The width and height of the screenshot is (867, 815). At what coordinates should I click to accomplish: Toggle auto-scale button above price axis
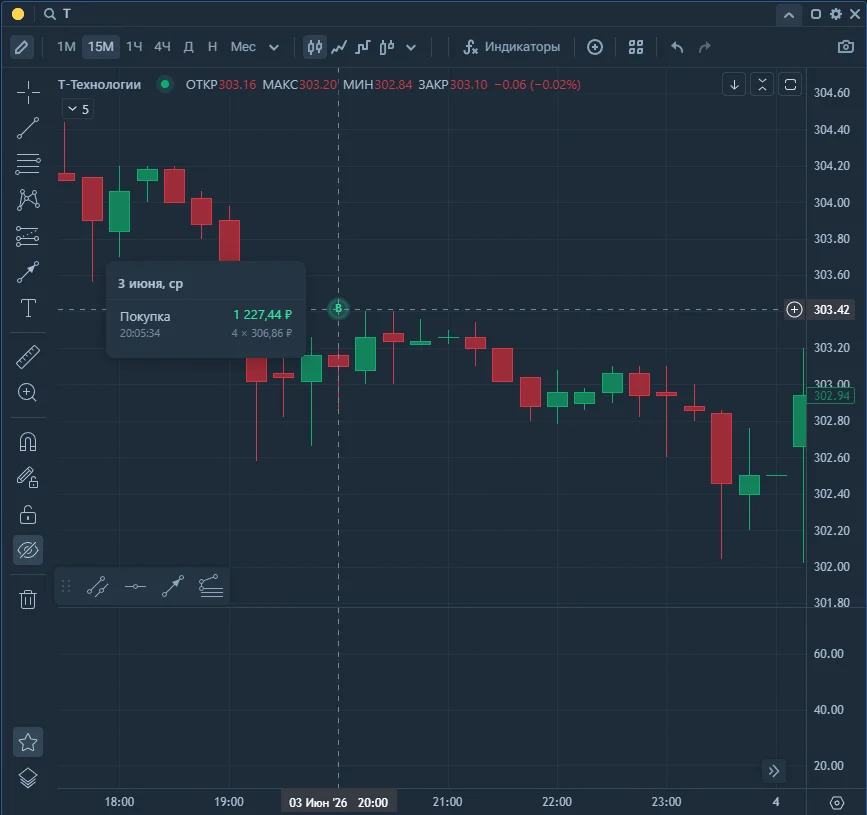[x=790, y=85]
